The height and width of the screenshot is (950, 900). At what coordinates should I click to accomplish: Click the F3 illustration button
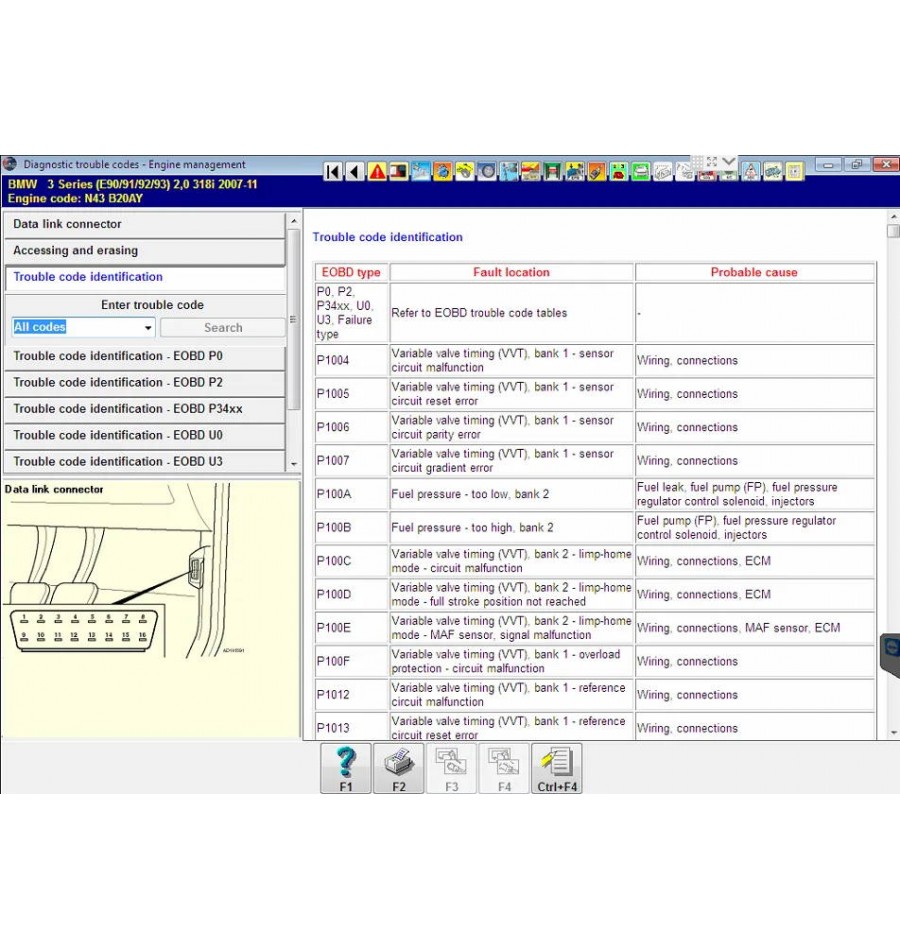pyautogui.click(x=452, y=768)
